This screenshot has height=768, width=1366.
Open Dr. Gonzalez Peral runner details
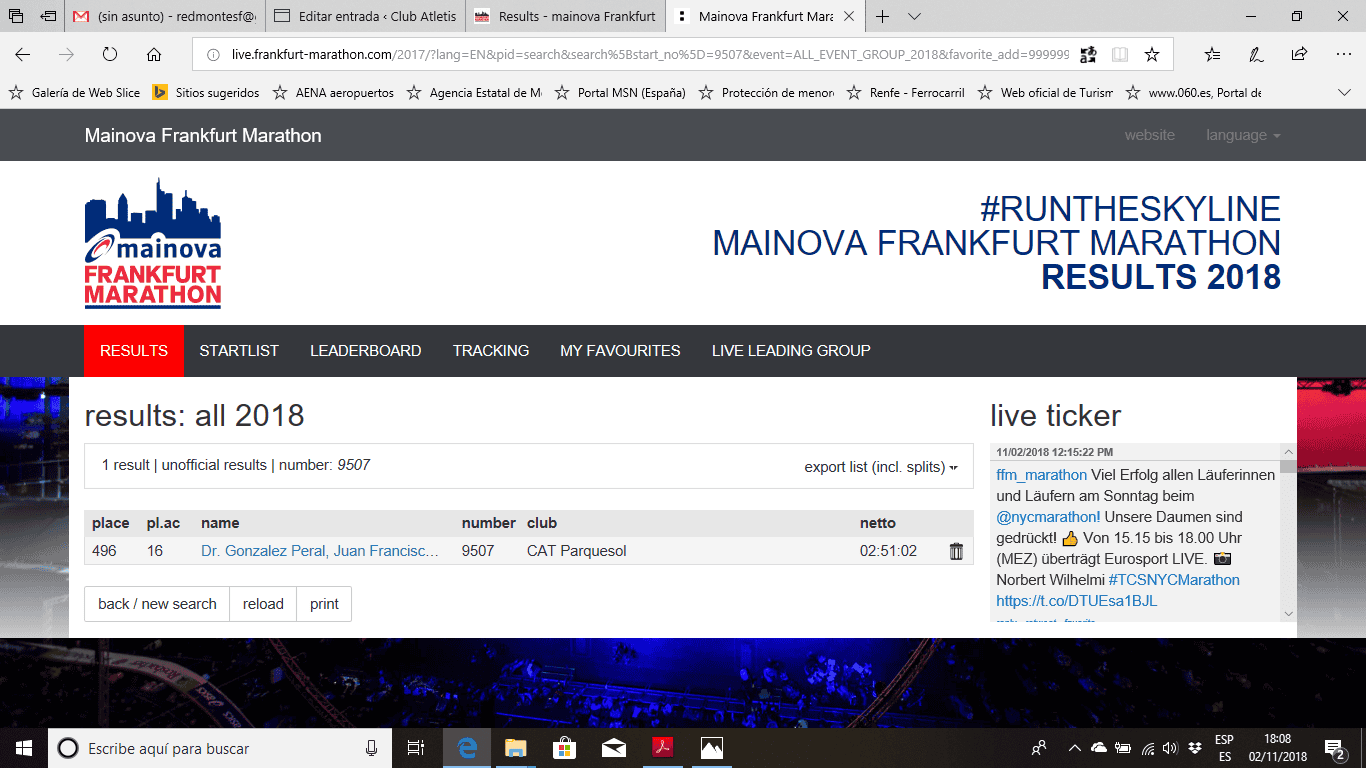coord(319,551)
